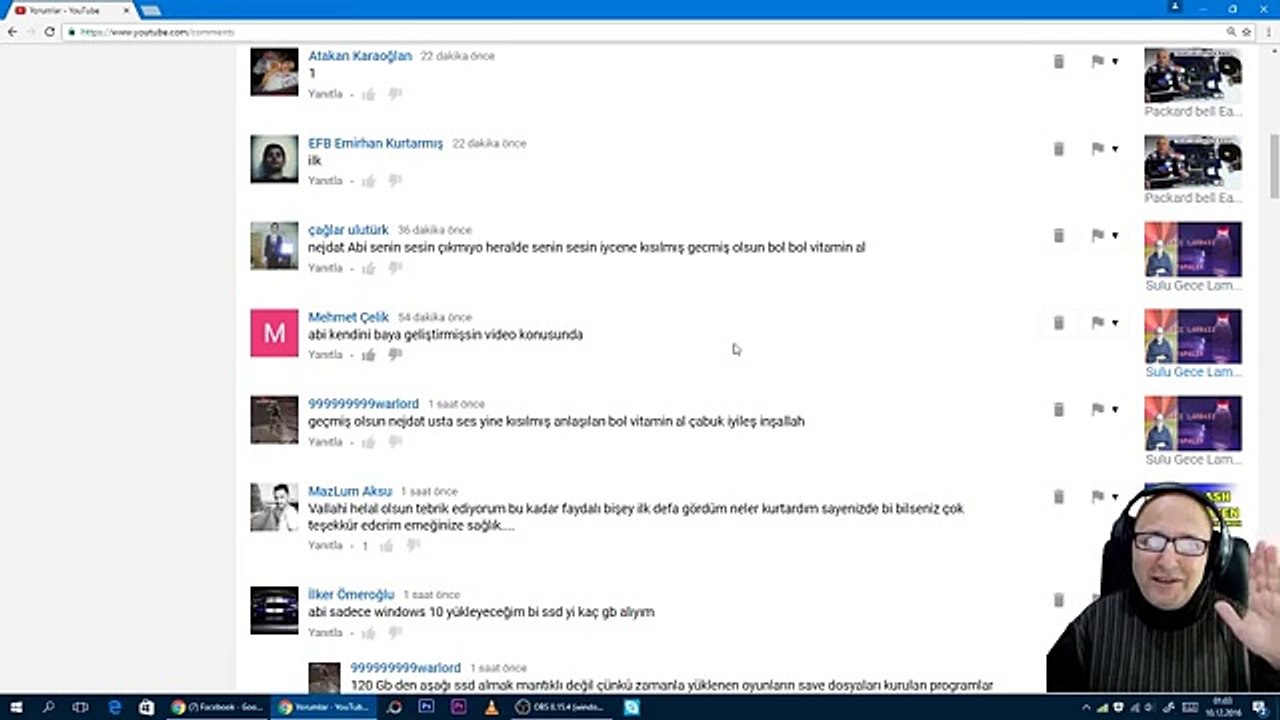Open flag dropdown on 999999999warlord's comment
This screenshot has width=1280, height=720.
pyautogui.click(x=1115, y=410)
